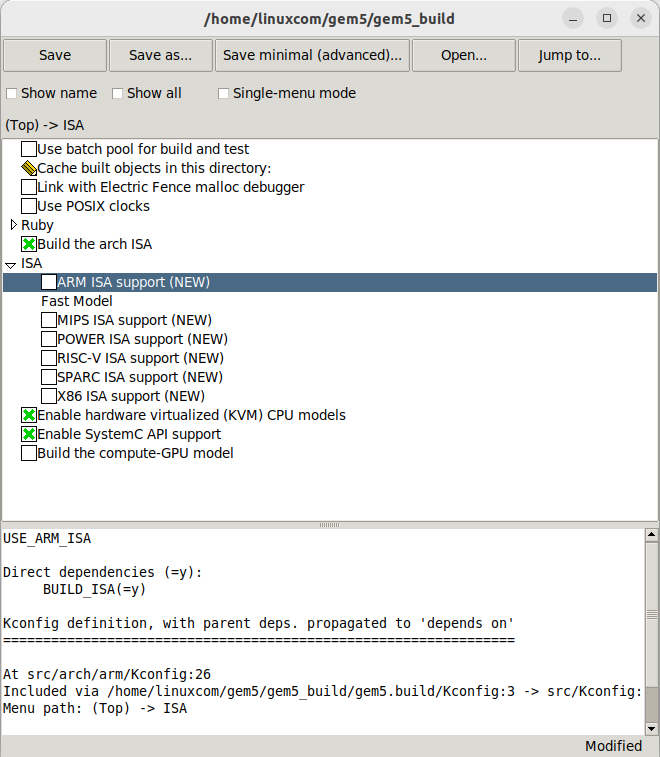Enable X86 ISA support
Image resolution: width=660 pixels, height=757 pixels.
[49, 396]
